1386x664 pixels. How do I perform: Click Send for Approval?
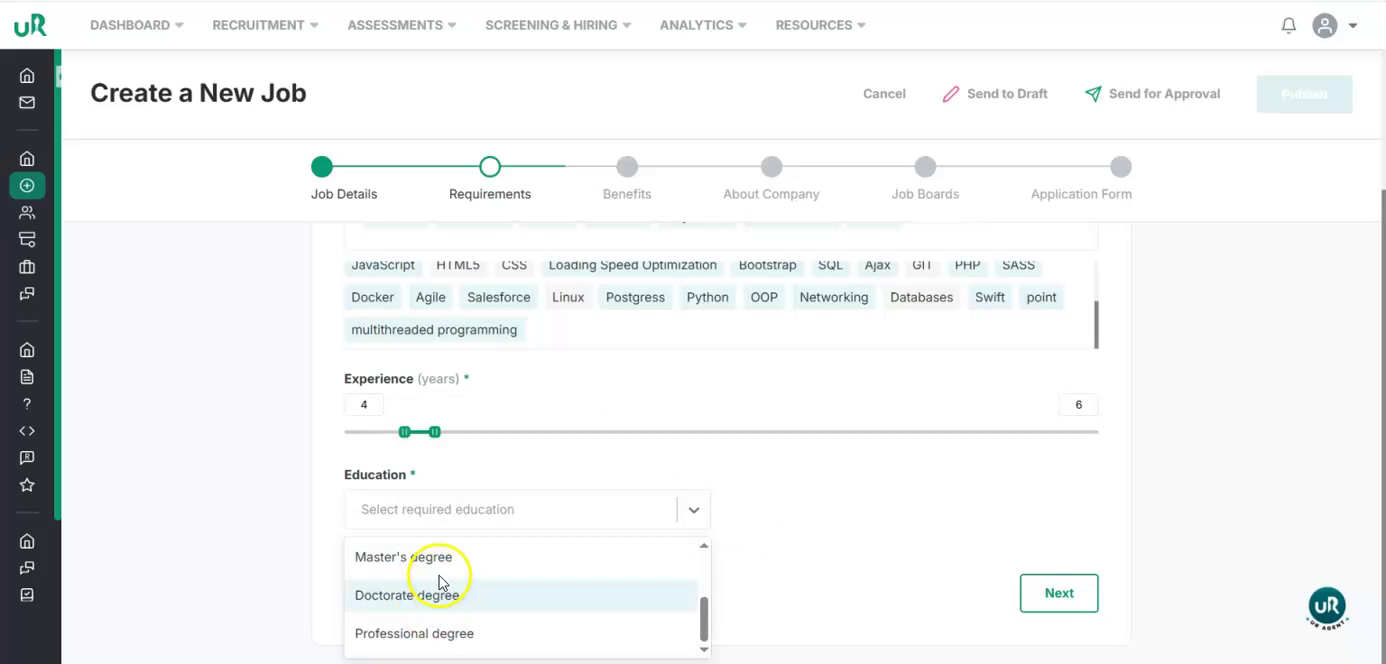(x=1152, y=94)
